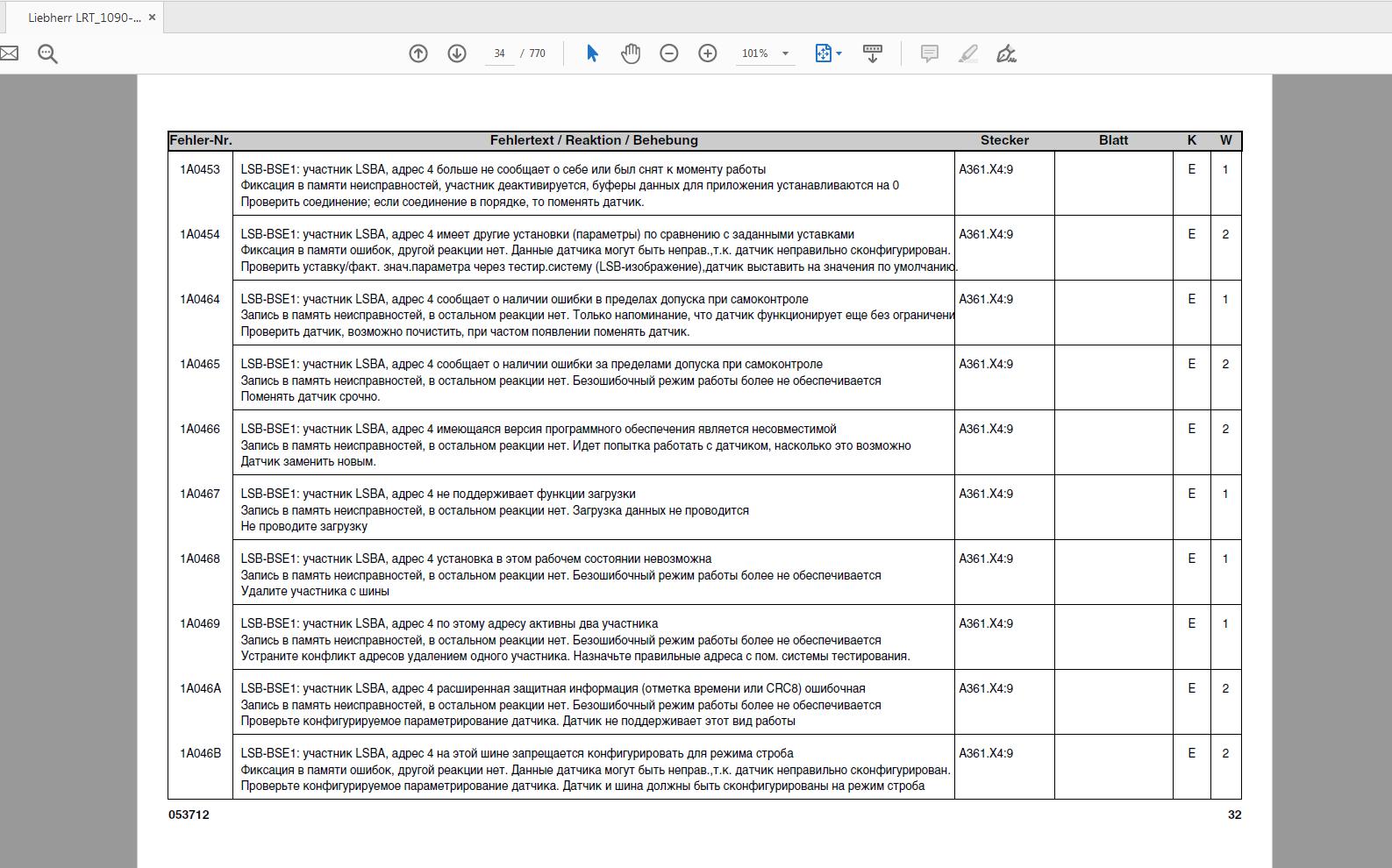The height and width of the screenshot is (868, 1392).
Task: Add a comment sticky note
Action: (930, 53)
